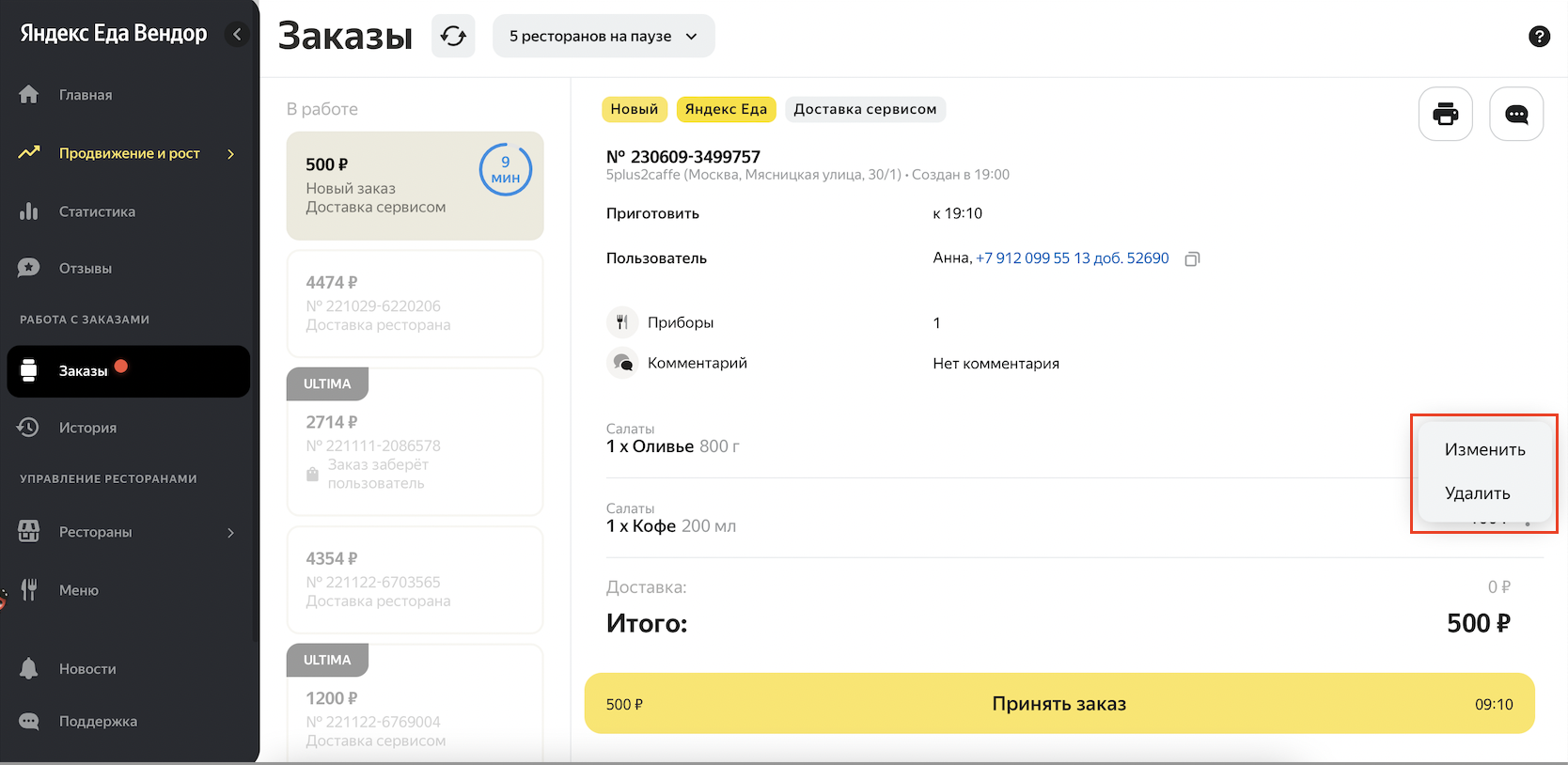This screenshot has width=1568, height=765.
Task: Click the print order icon
Action: click(x=1445, y=114)
